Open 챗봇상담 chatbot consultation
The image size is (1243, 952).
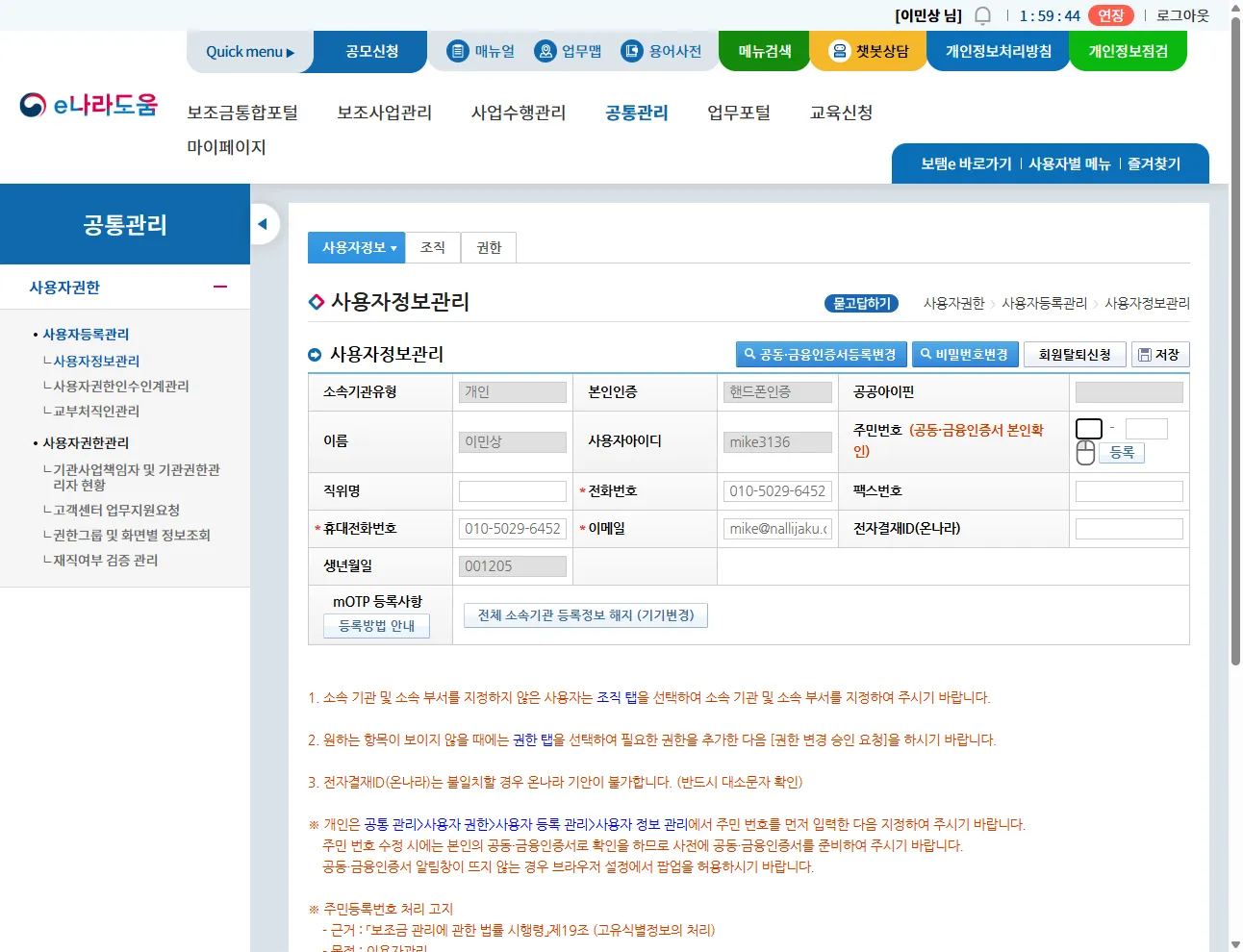click(x=869, y=51)
